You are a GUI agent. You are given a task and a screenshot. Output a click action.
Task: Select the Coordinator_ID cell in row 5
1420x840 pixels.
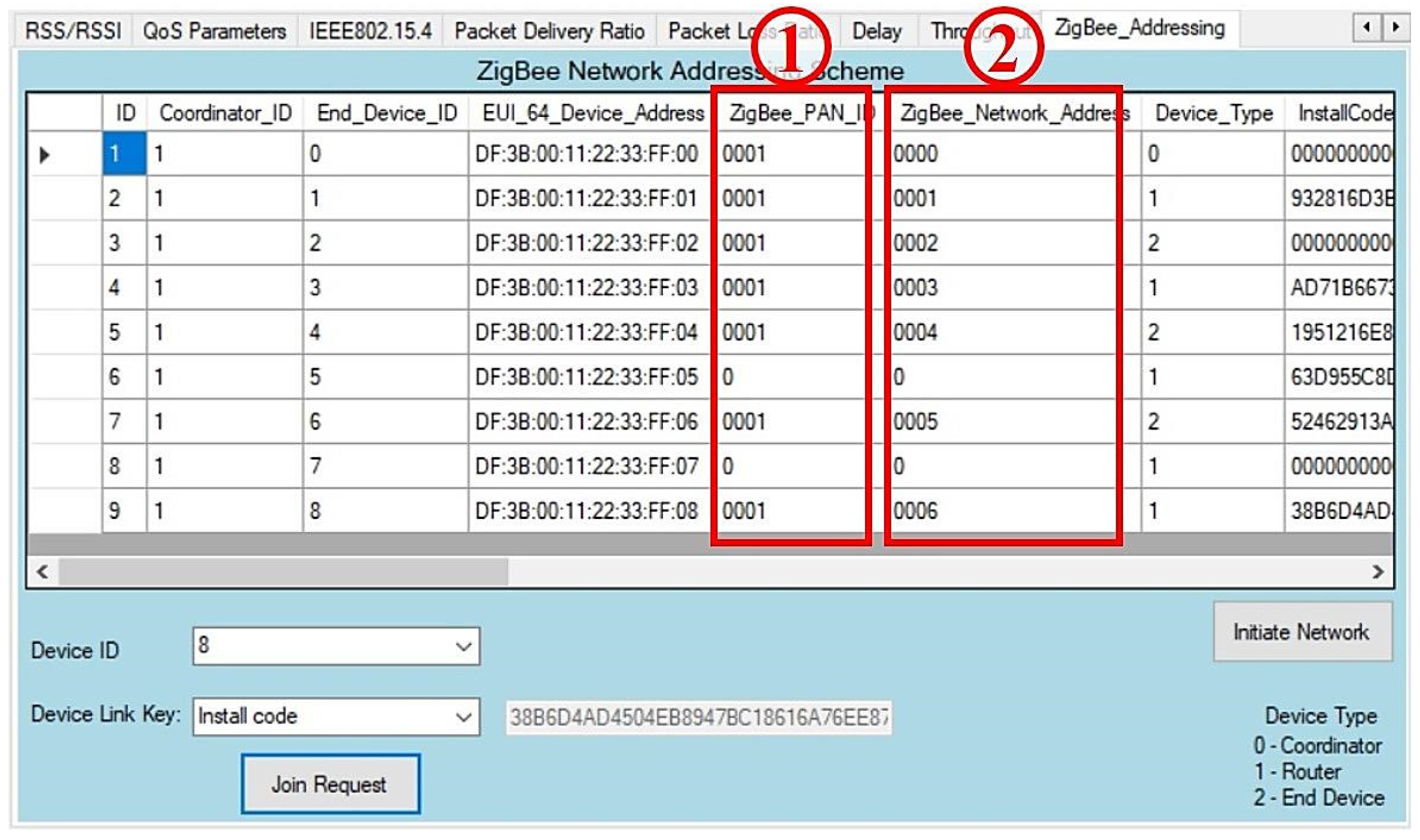[224, 332]
